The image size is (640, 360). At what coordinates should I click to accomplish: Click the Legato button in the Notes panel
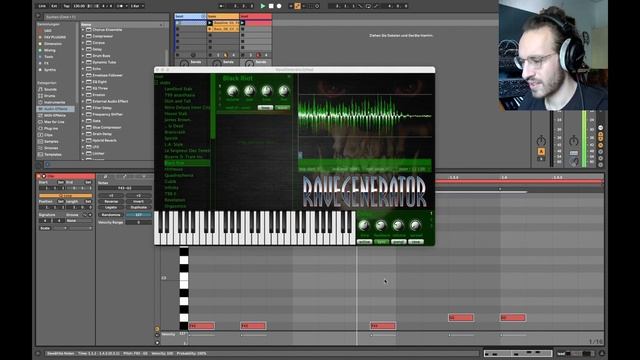[111, 207]
